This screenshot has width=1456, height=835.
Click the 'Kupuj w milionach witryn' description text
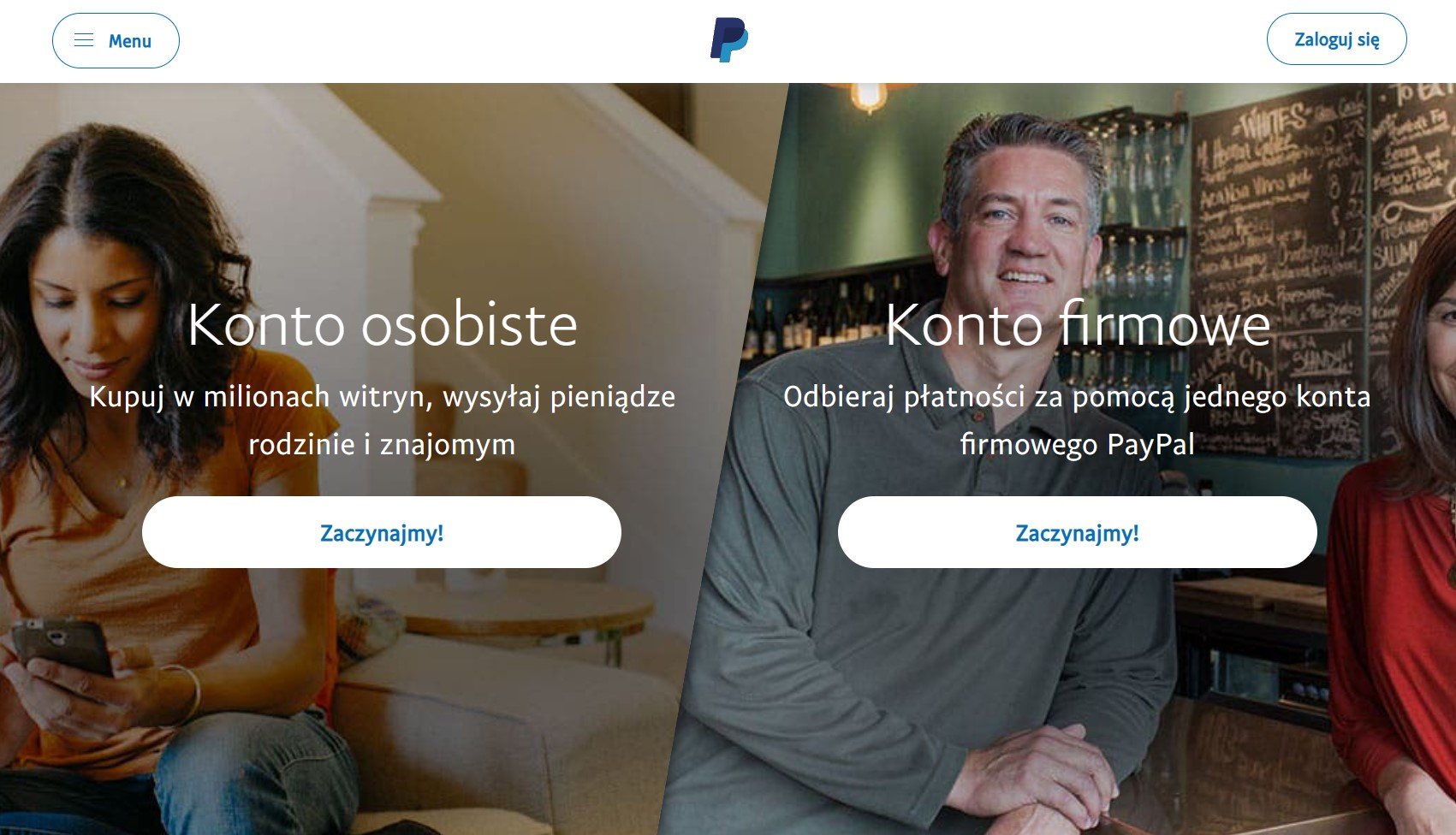click(x=383, y=397)
